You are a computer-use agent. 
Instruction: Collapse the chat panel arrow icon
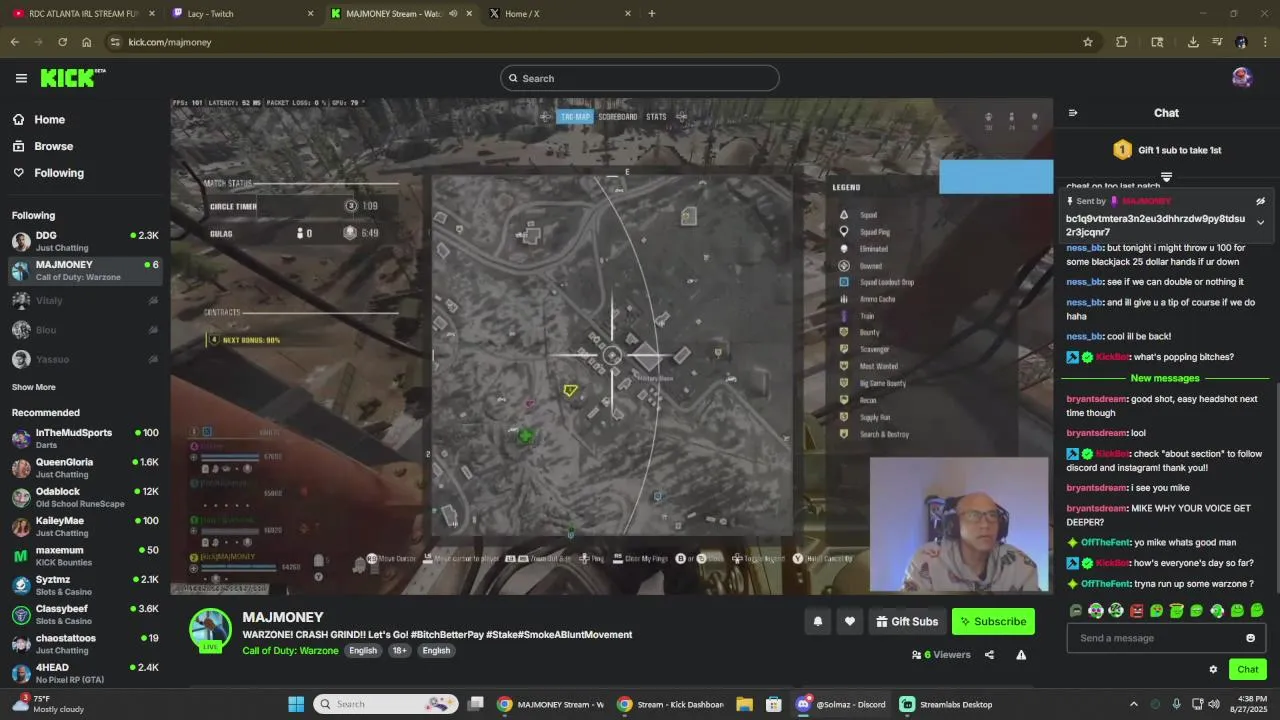[1073, 113]
